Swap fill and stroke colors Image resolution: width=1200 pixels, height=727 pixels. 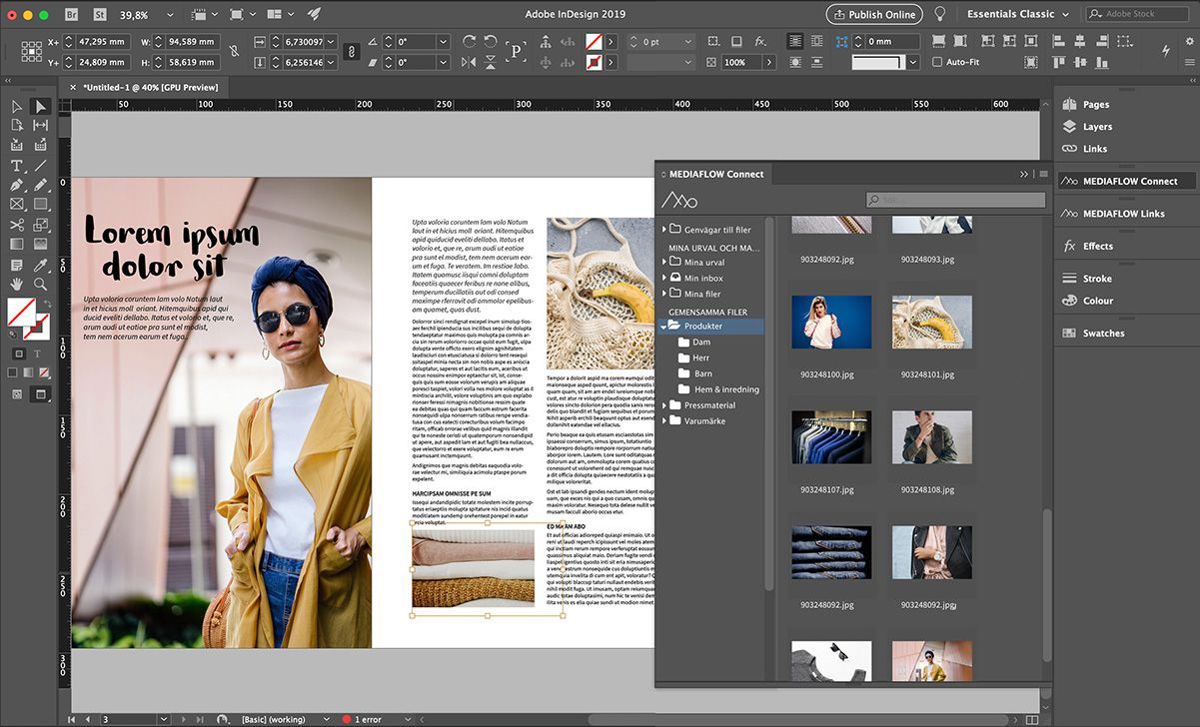pyautogui.click(x=47, y=303)
